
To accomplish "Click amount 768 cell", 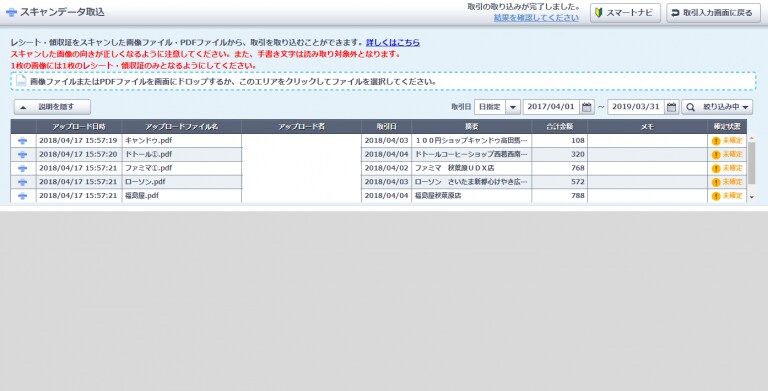I will click(559, 168).
